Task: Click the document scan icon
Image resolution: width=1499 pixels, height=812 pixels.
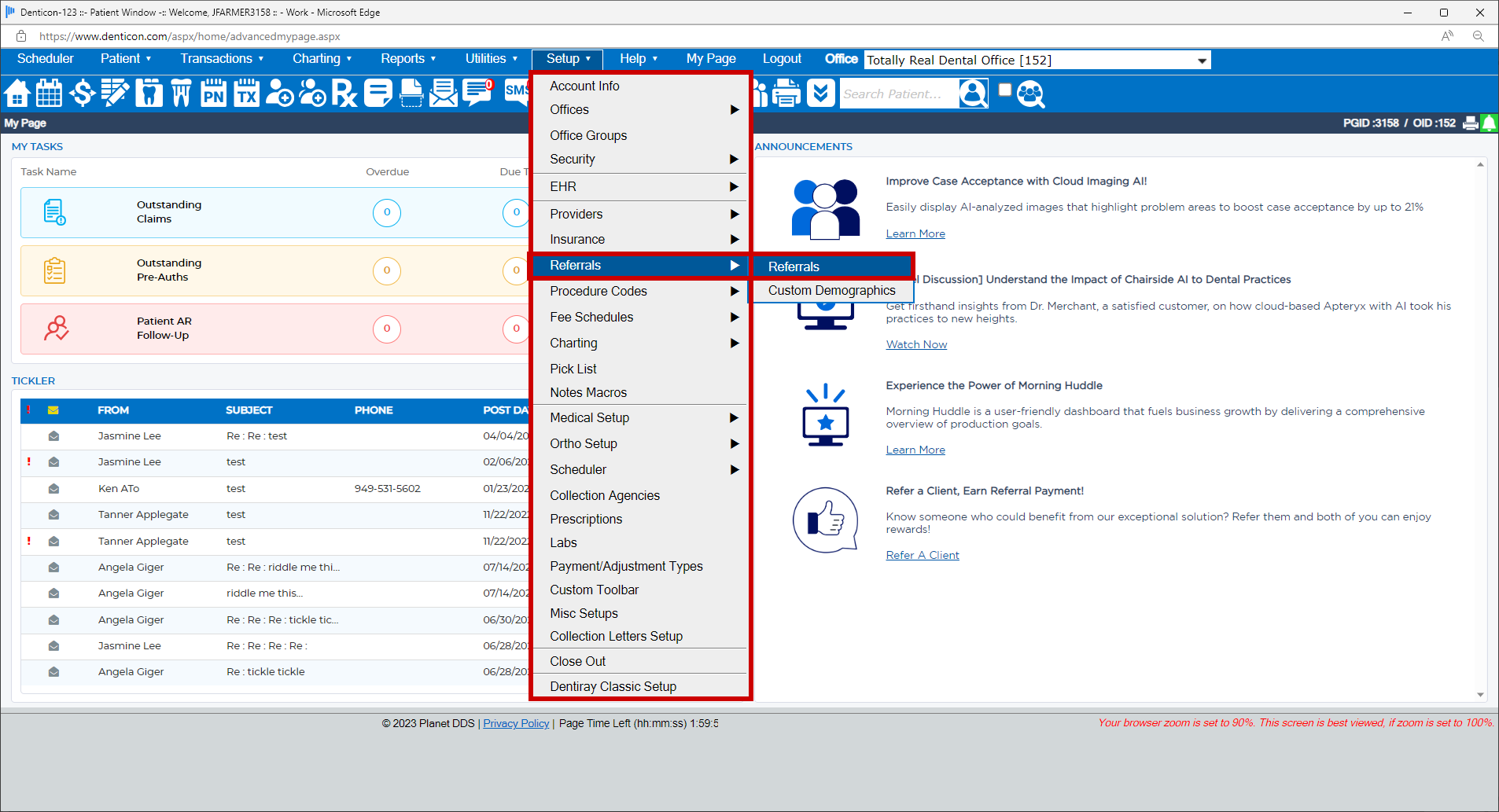Action: (x=411, y=94)
